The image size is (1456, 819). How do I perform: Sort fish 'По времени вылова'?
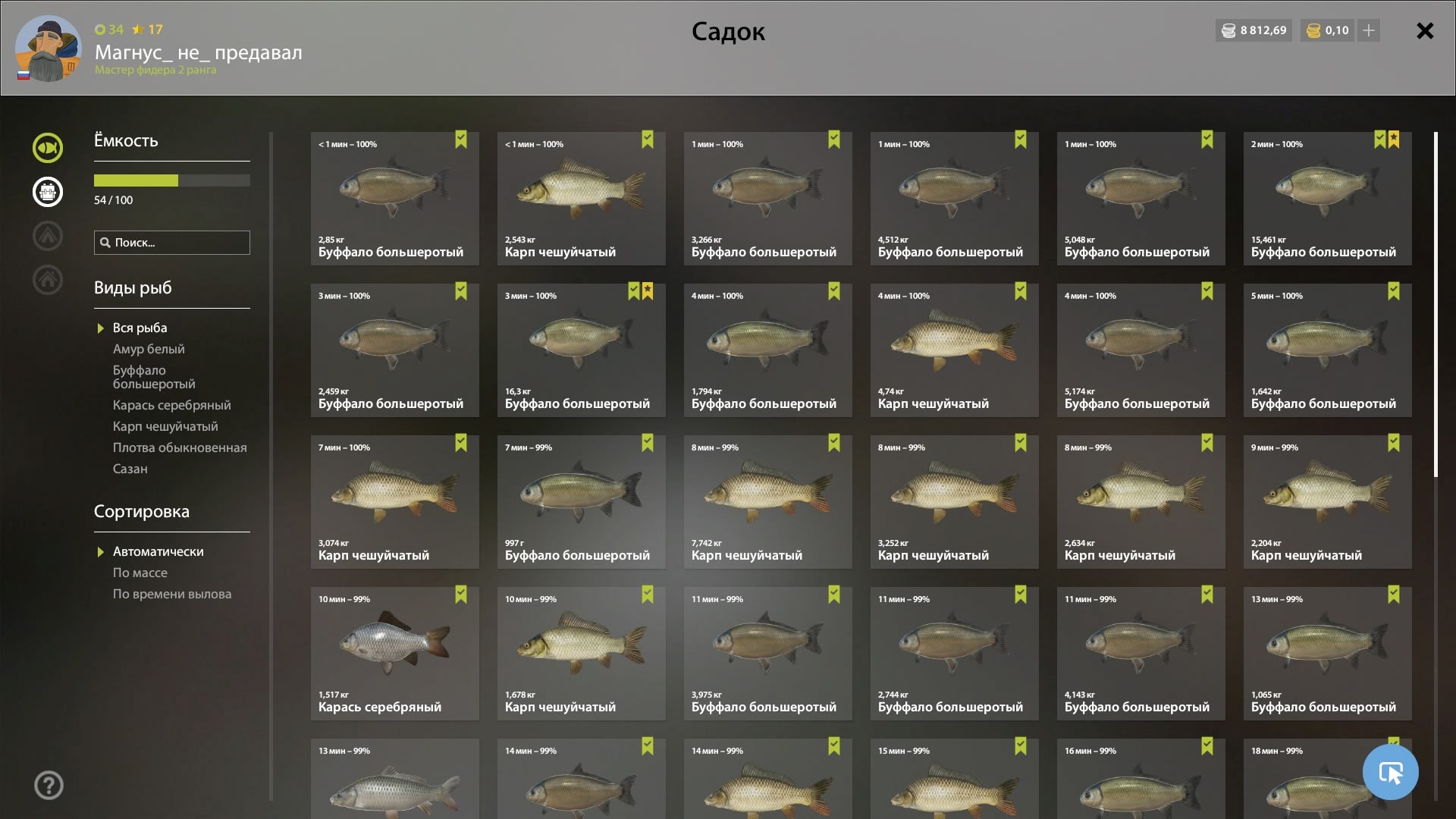[x=172, y=594]
